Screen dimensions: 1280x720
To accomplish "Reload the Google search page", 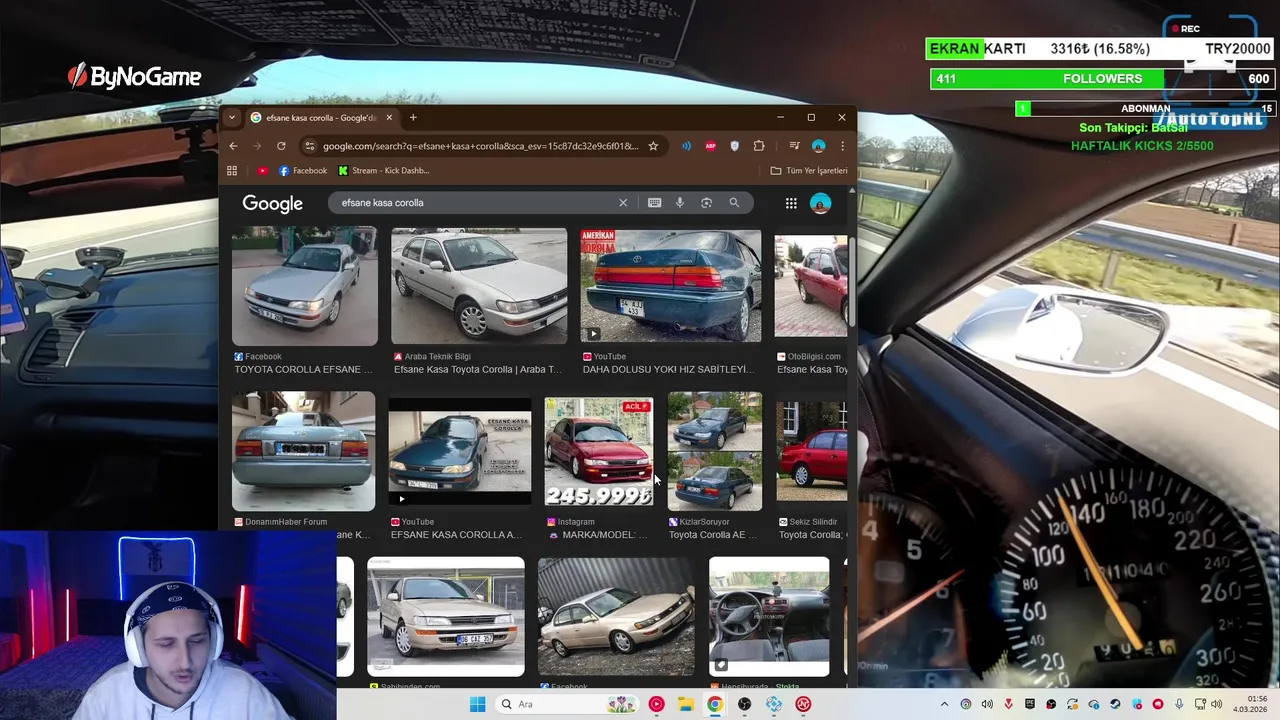I will pos(281,146).
